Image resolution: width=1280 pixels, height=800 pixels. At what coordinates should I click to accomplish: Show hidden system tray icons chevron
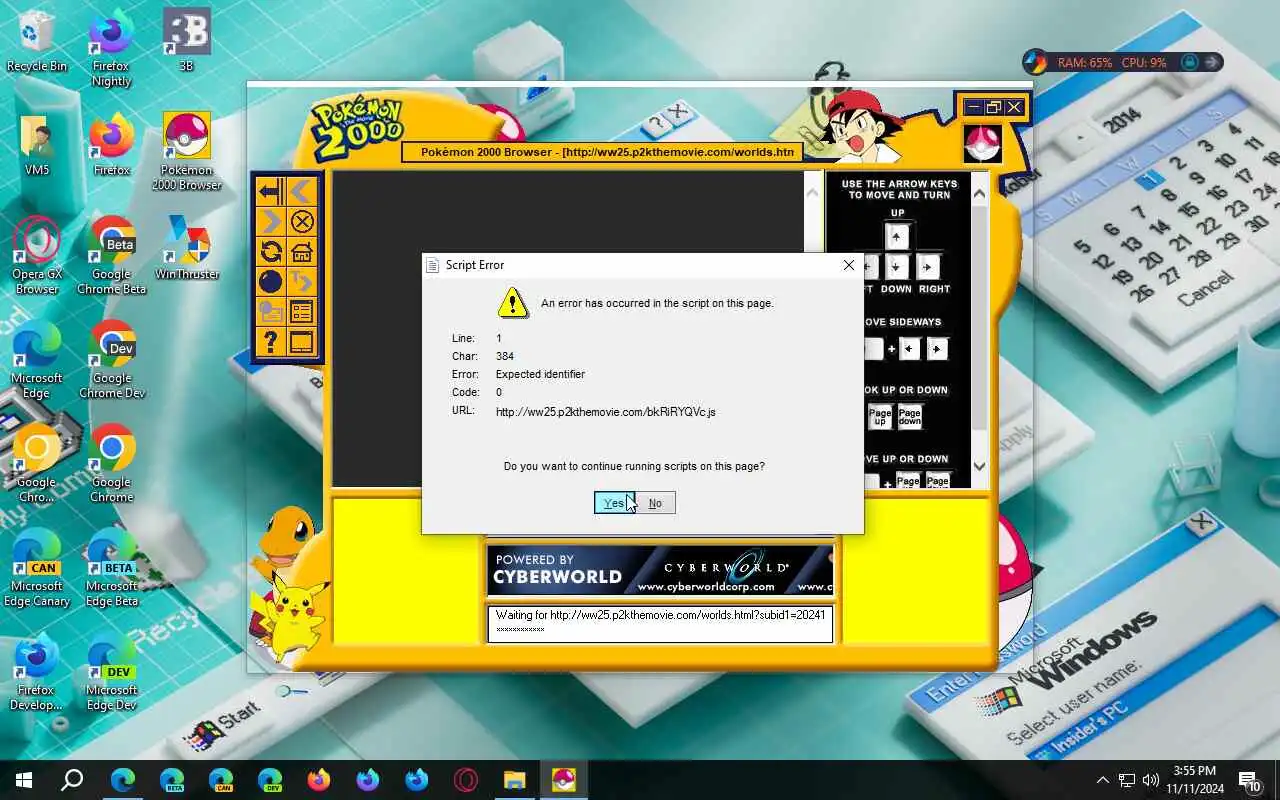pyautogui.click(x=1103, y=780)
